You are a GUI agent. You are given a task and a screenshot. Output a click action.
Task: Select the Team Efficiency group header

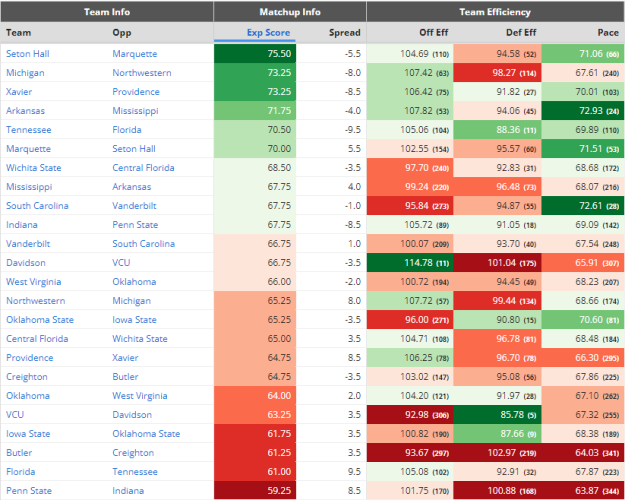pos(495,12)
